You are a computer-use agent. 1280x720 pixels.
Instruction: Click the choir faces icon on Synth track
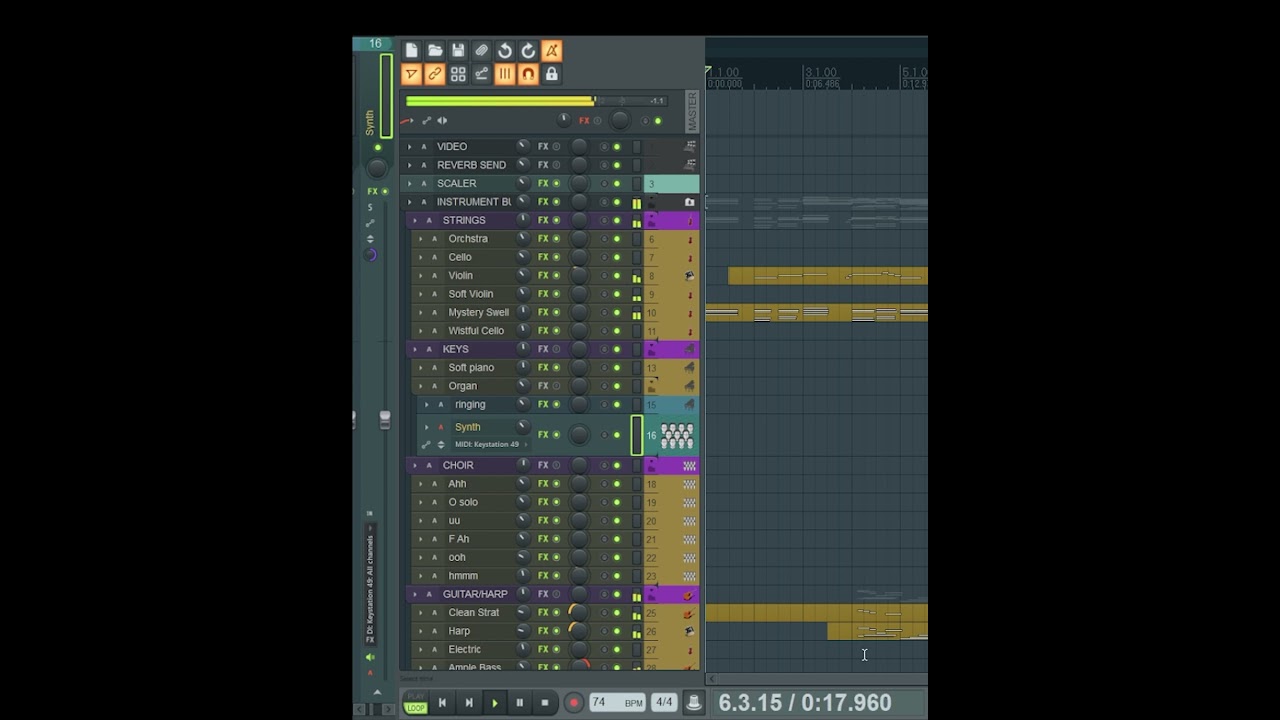pyautogui.click(x=677, y=435)
